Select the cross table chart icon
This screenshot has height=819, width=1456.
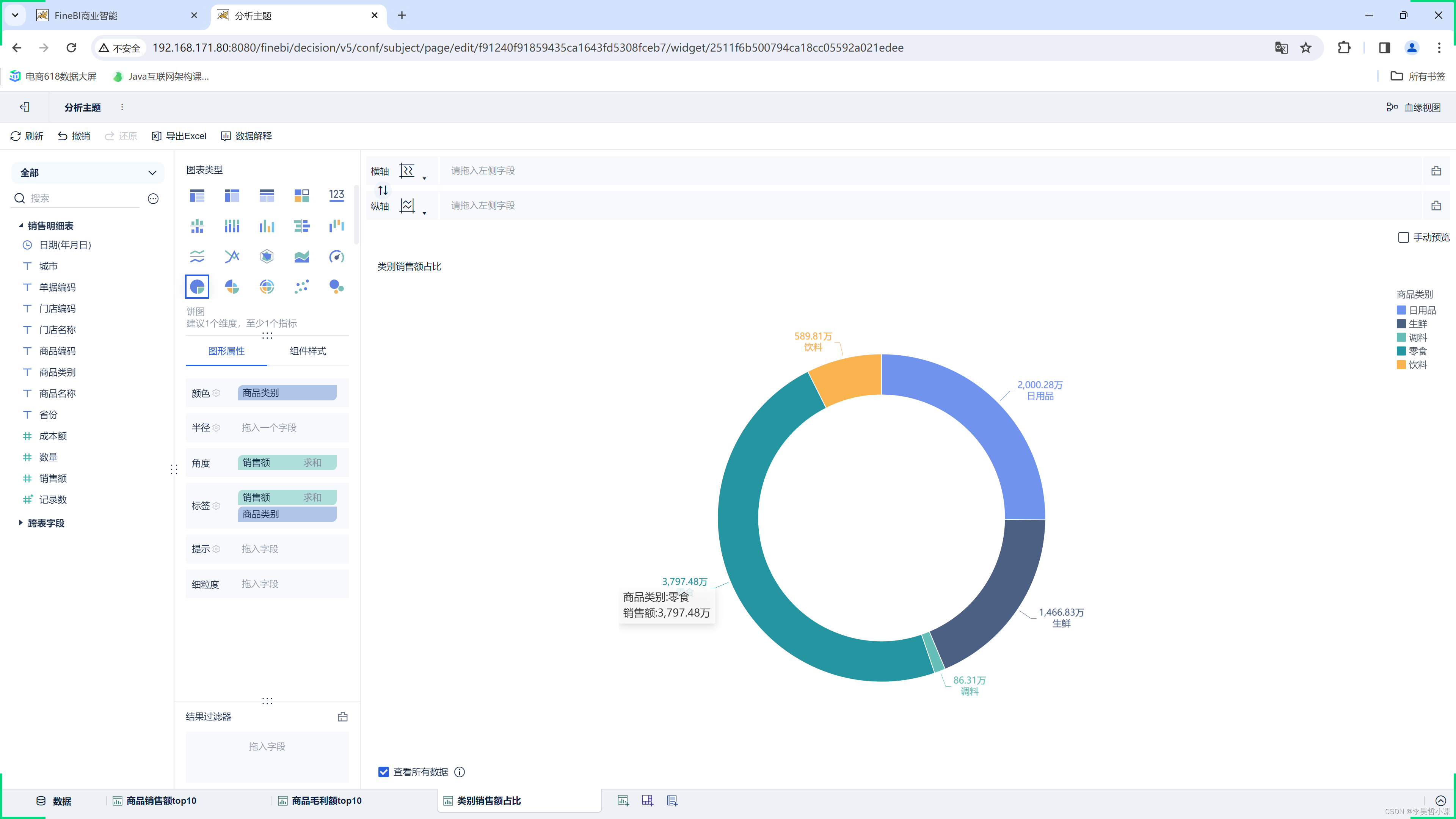(232, 196)
